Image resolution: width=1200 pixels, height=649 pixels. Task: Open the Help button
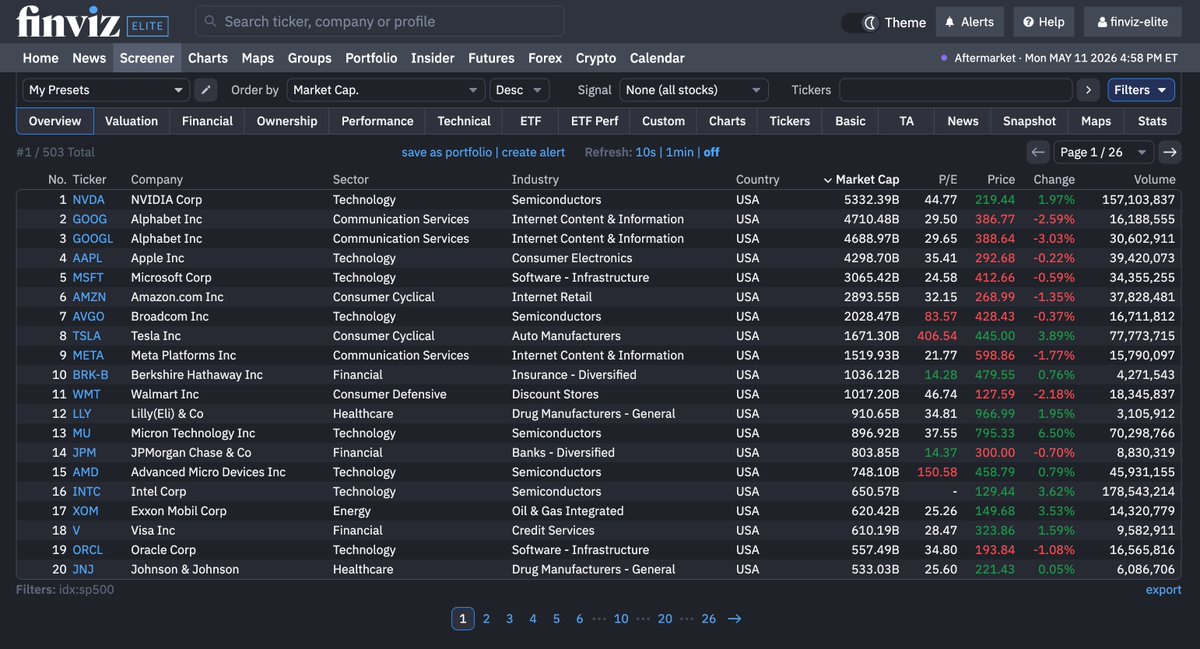1044,22
